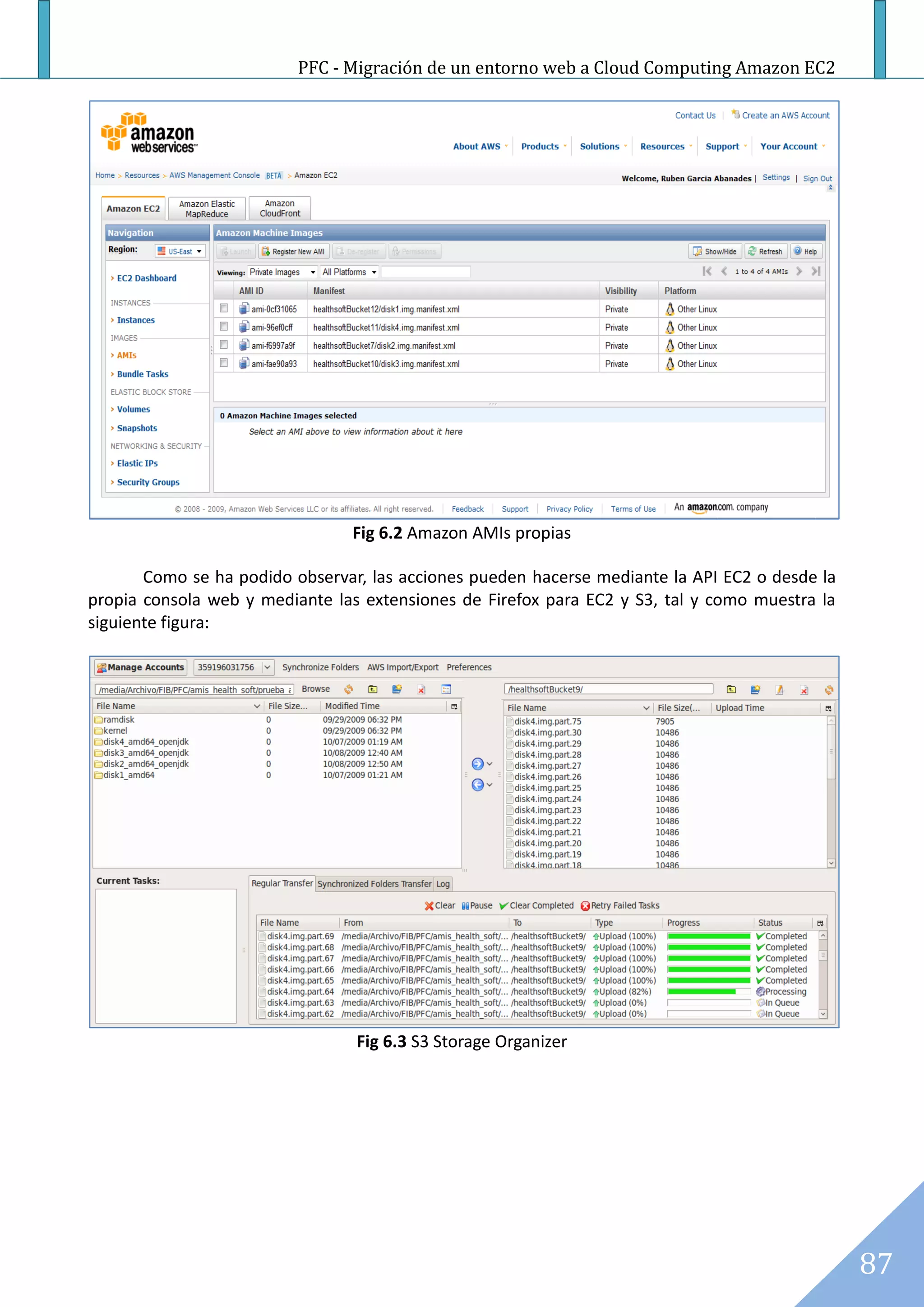Expand the Products menu

(x=544, y=146)
